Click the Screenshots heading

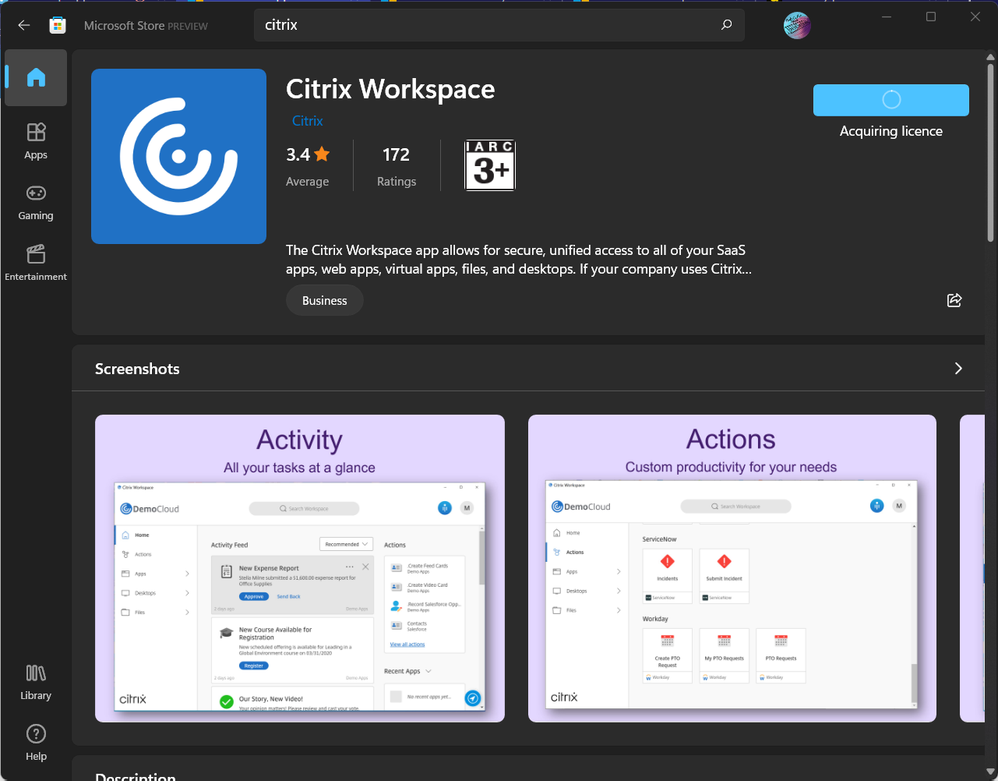pos(137,369)
